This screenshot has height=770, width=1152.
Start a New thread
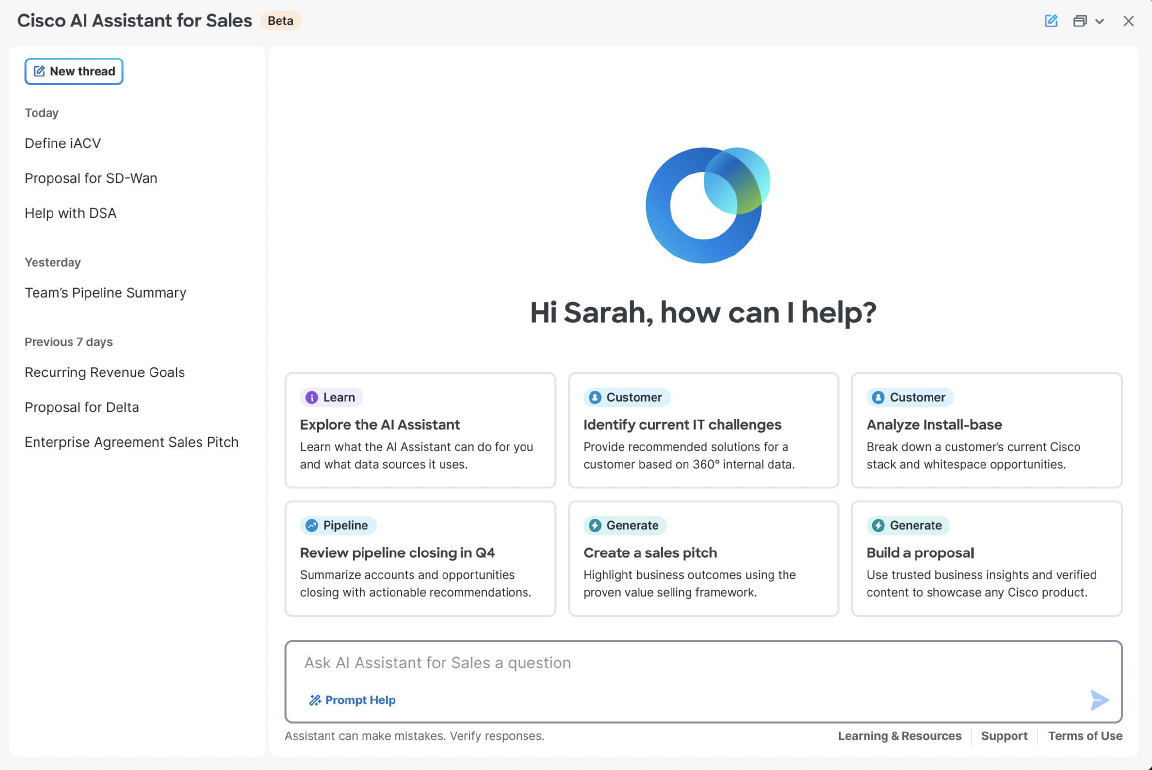[73, 71]
